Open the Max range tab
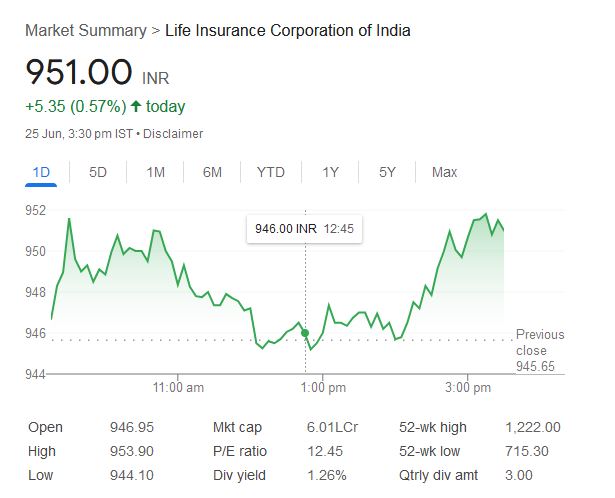The width and height of the screenshot is (615, 498). click(x=444, y=172)
